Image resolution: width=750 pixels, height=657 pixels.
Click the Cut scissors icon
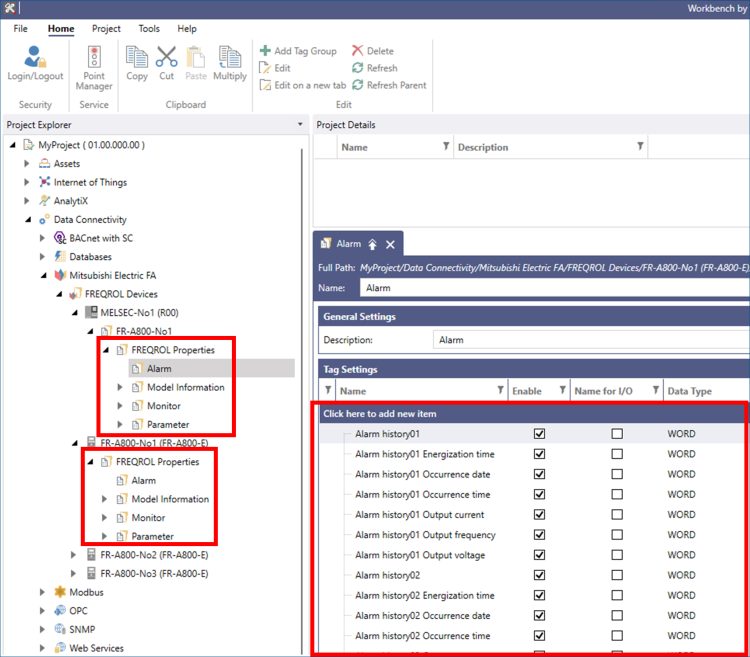[x=166, y=56]
